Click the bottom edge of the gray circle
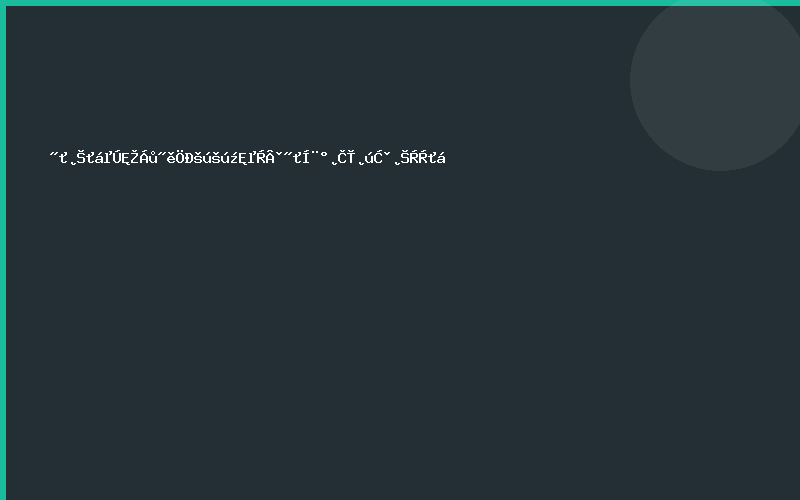The width and height of the screenshot is (800, 500). 720,168
